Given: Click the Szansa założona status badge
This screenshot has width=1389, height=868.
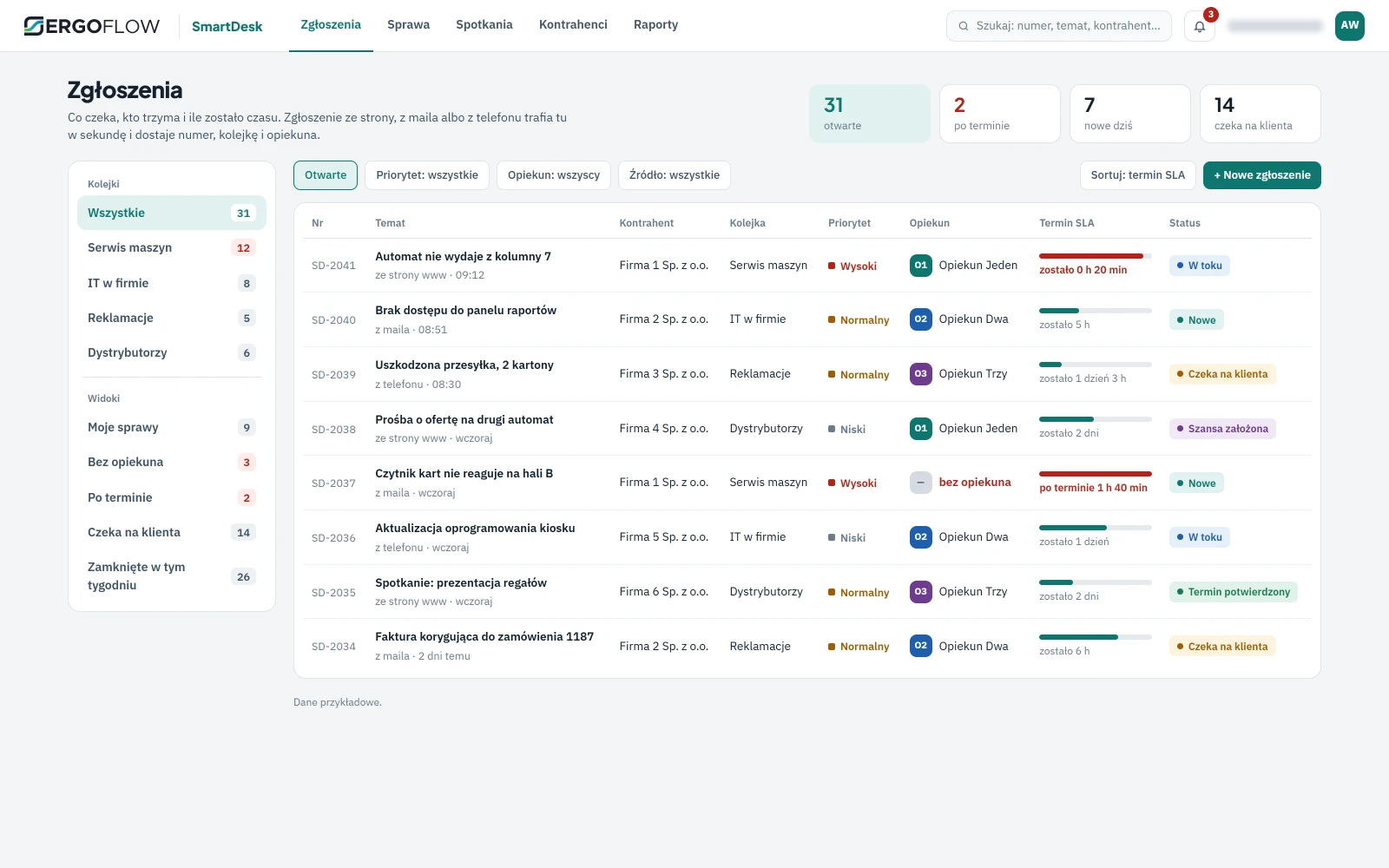Looking at the screenshot, I should point(1222,429).
